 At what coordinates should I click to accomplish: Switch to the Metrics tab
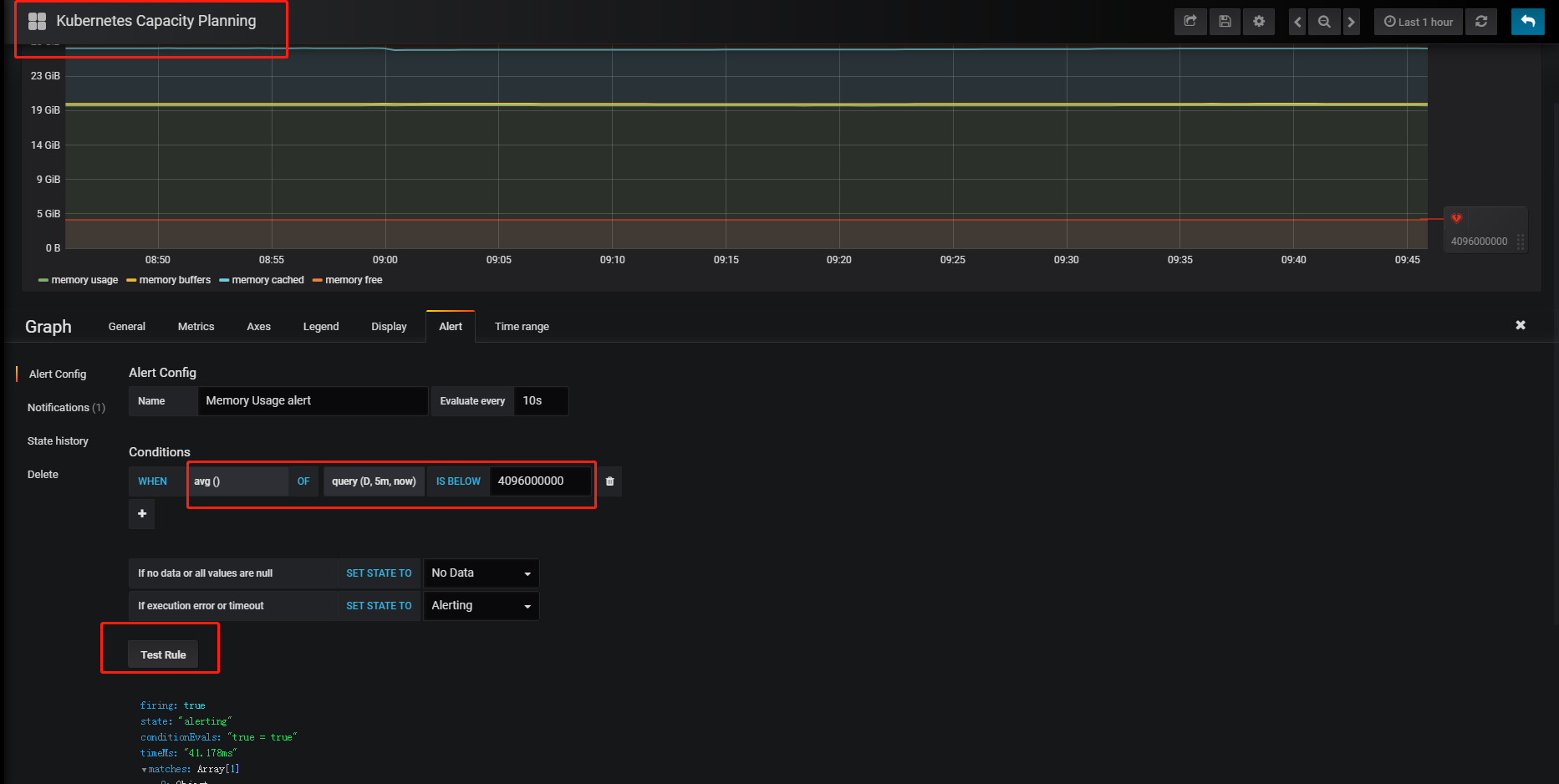(x=196, y=327)
